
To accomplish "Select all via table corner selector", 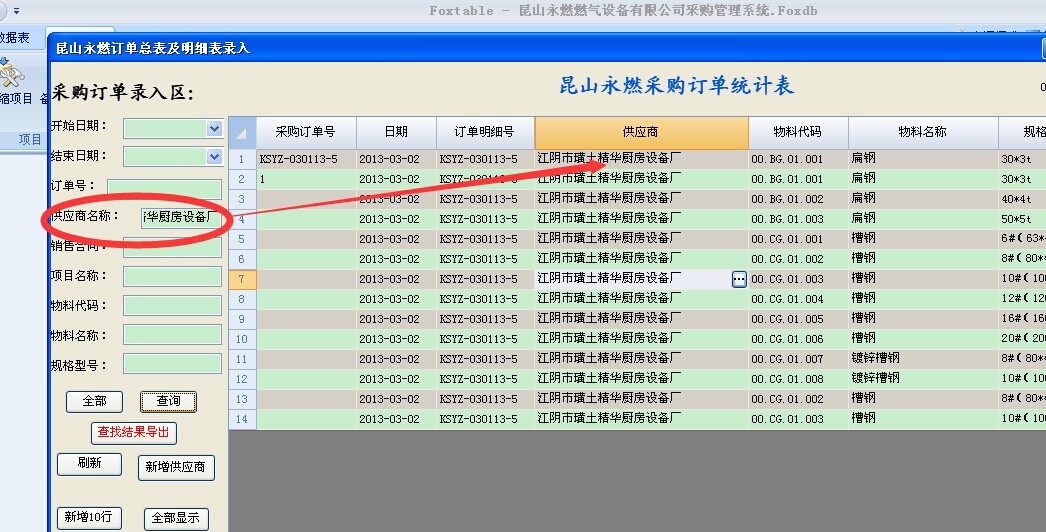I will (242, 133).
